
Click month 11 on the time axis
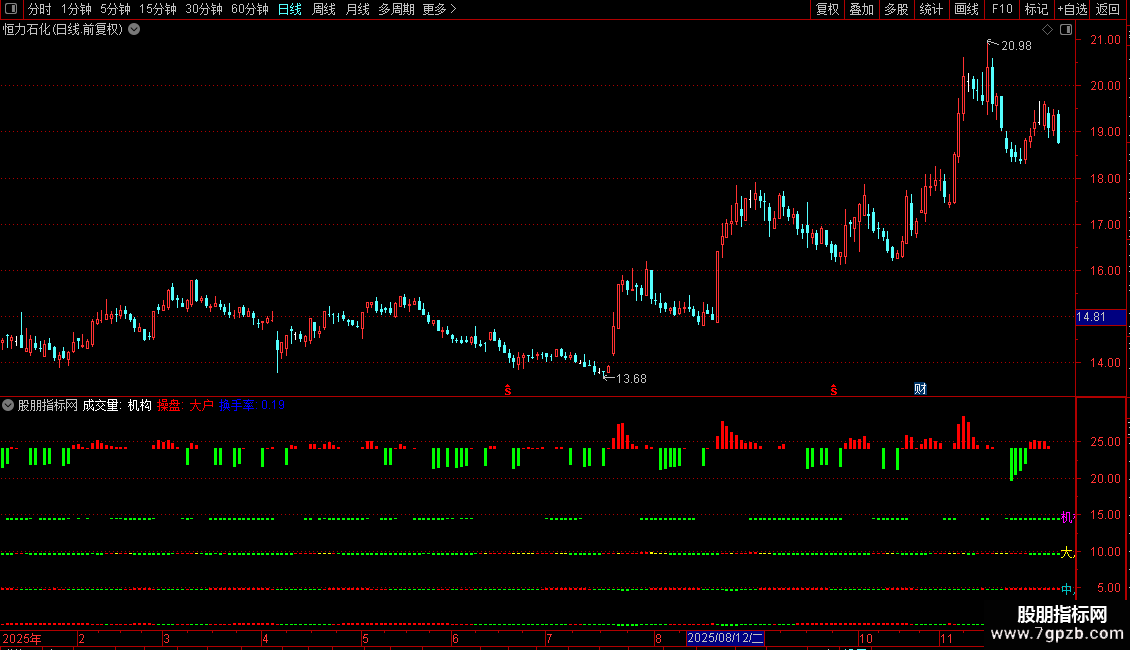coord(946,639)
